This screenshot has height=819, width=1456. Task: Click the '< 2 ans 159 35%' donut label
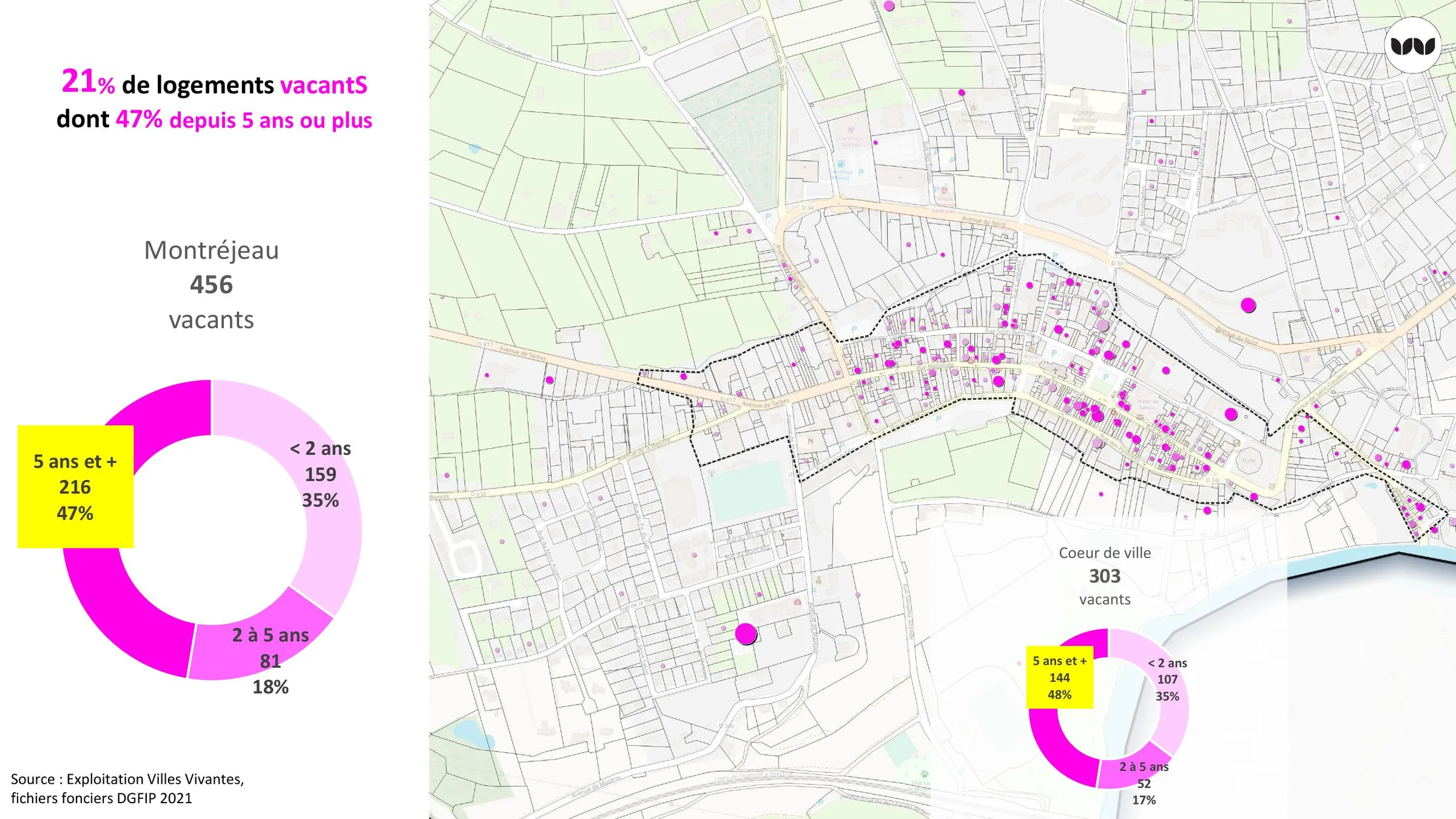click(x=320, y=474)
